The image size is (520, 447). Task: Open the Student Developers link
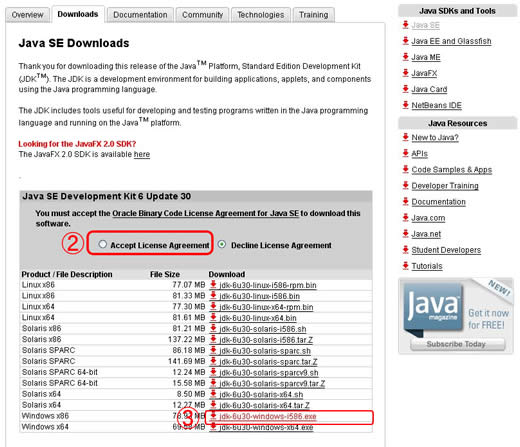tap(446, 250)
